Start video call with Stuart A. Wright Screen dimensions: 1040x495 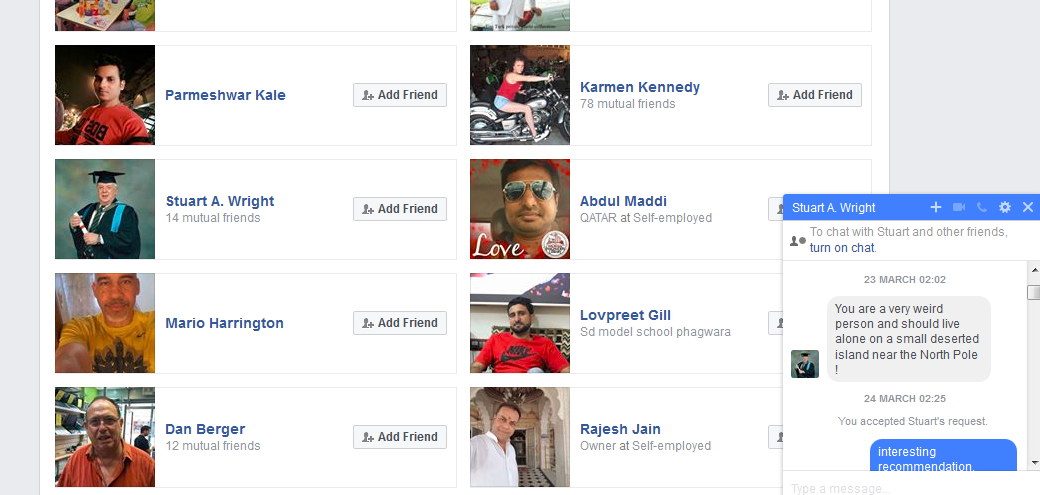[x=959, y=207]
